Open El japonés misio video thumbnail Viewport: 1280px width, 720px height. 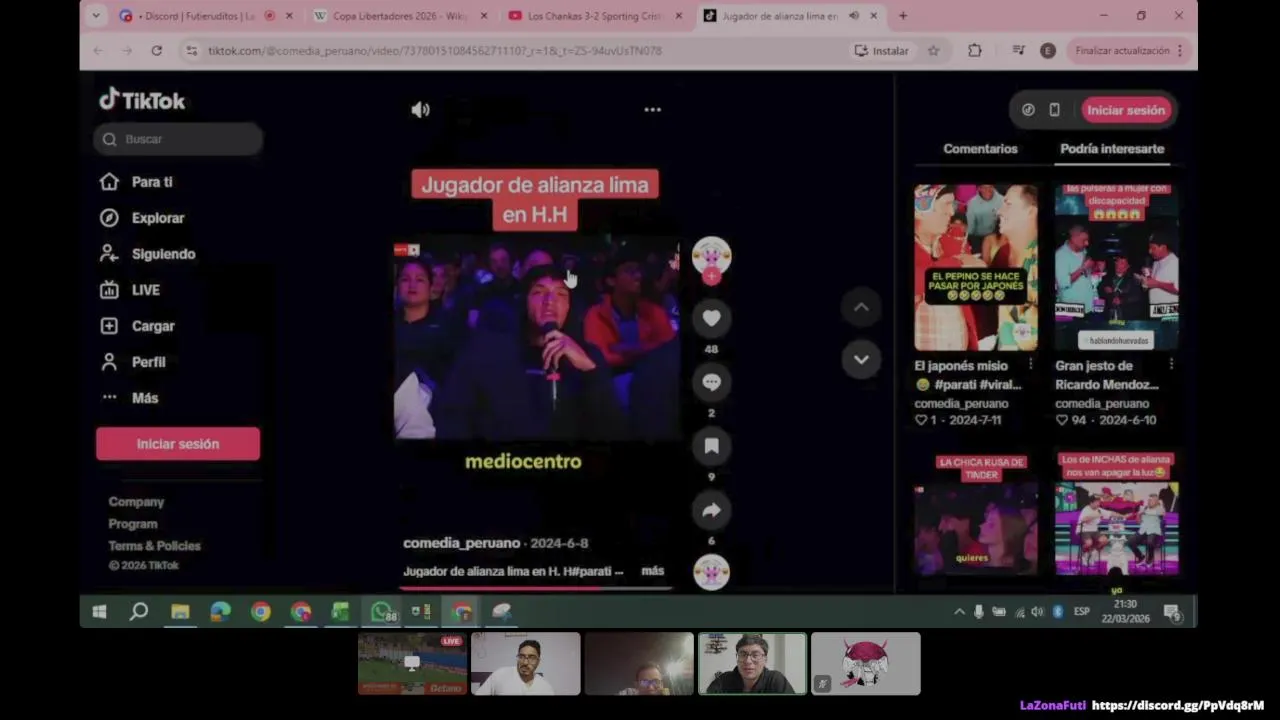[976, 267]
